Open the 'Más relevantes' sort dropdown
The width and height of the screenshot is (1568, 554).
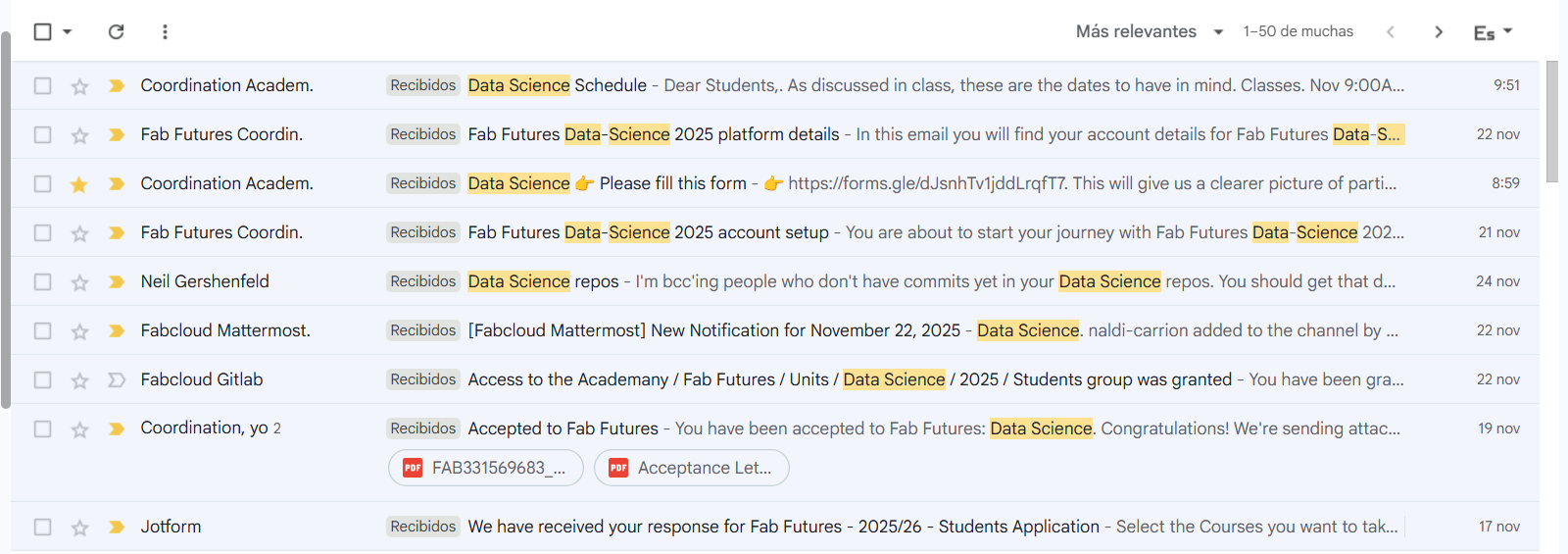click(1149, 31)
